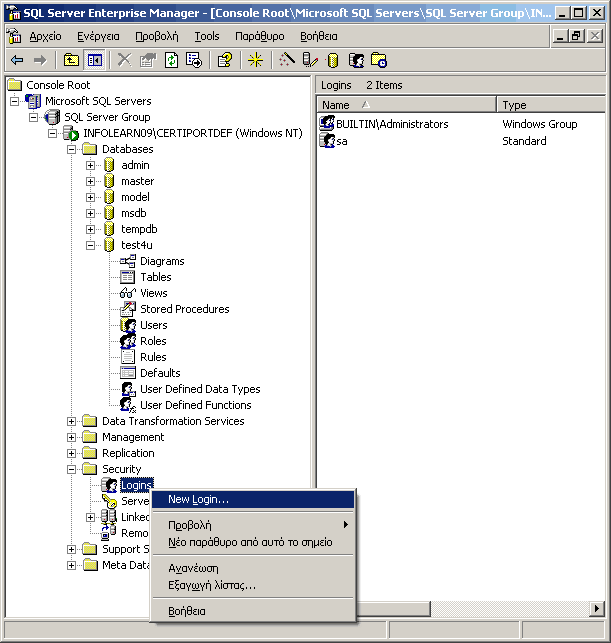Click the Forward arrow toolbar icon
The image size is (611, 643).
(40, 60)
